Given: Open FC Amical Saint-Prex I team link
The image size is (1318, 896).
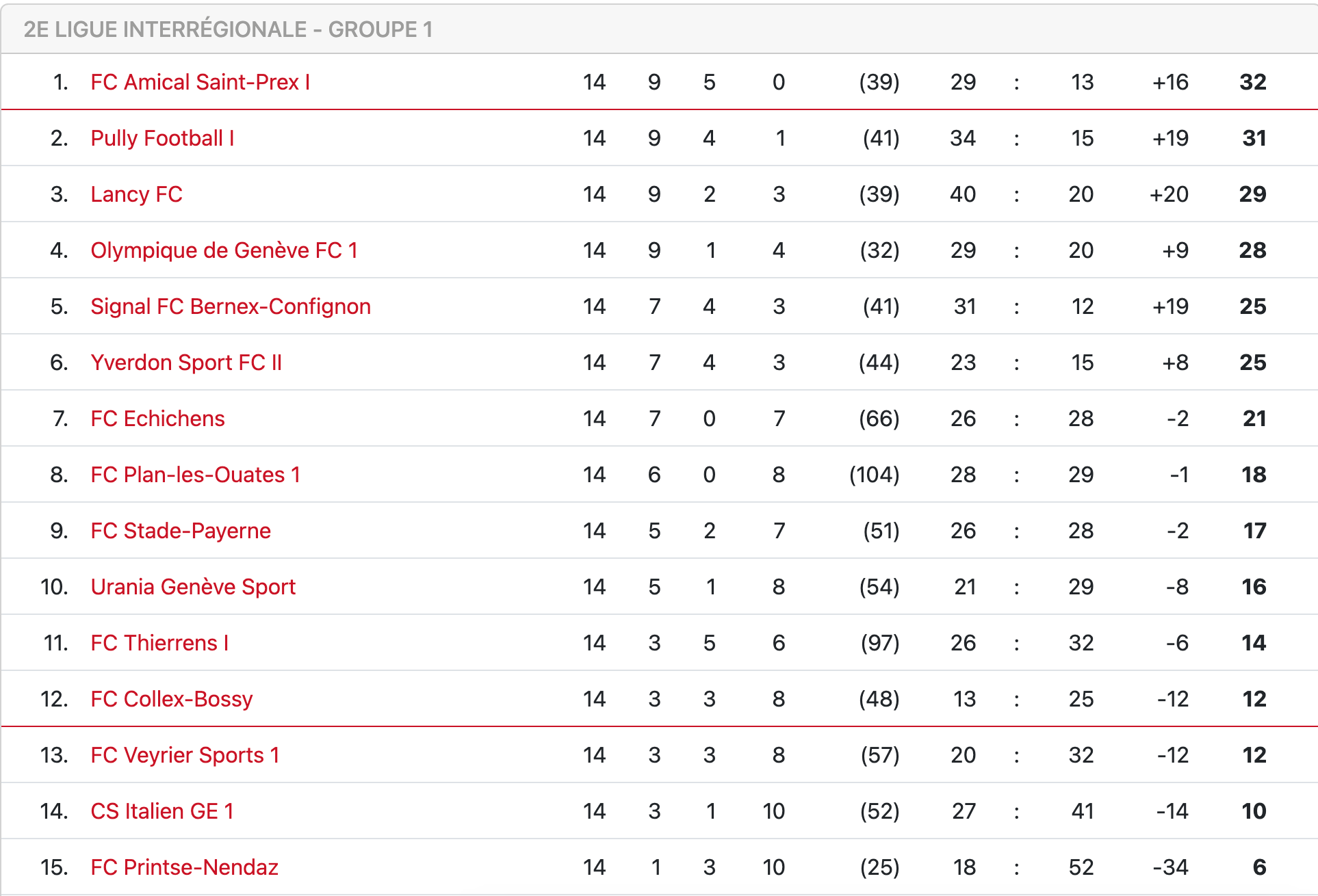Looking at the screenshot, I should click(200, 82).
